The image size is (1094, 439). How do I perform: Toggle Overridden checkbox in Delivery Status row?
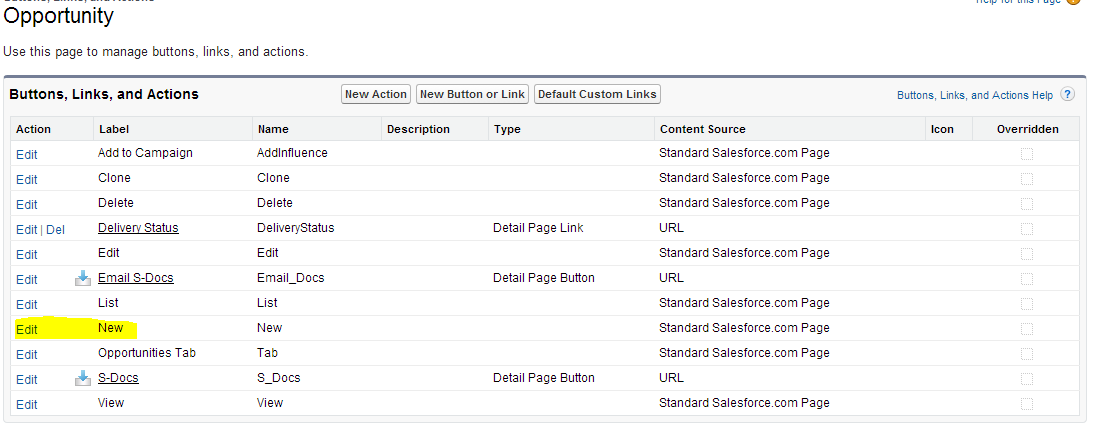coord(1027,229)
